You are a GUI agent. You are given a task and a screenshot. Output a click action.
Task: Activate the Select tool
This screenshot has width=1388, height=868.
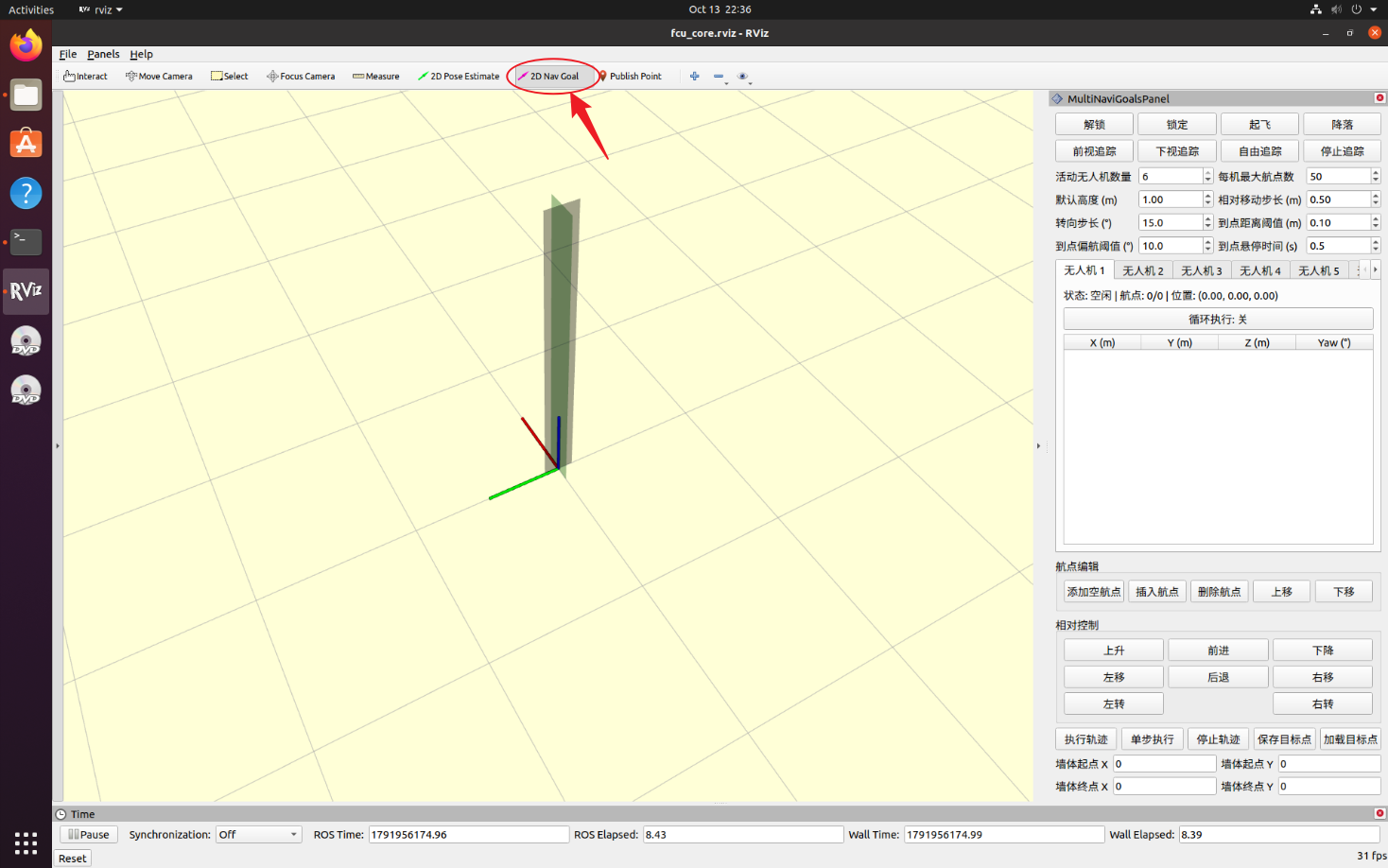[x=230, y=77]
